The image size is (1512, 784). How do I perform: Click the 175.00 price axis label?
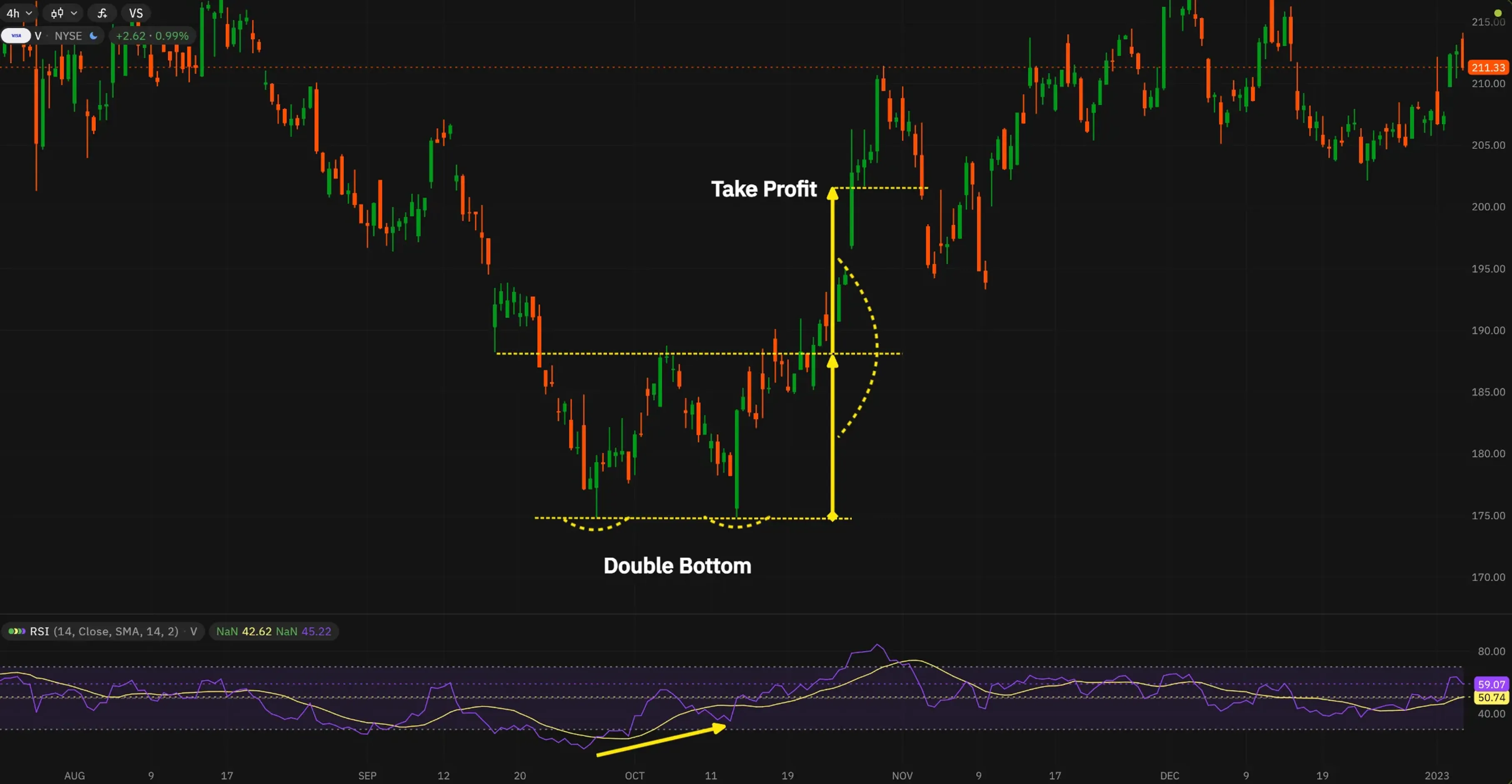(1488, 516)
